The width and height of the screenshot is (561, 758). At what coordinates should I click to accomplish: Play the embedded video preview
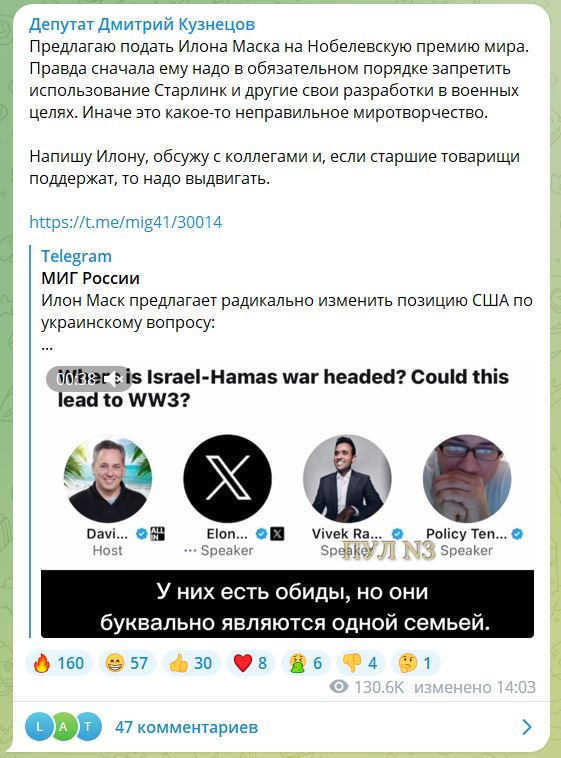(287, 500)
